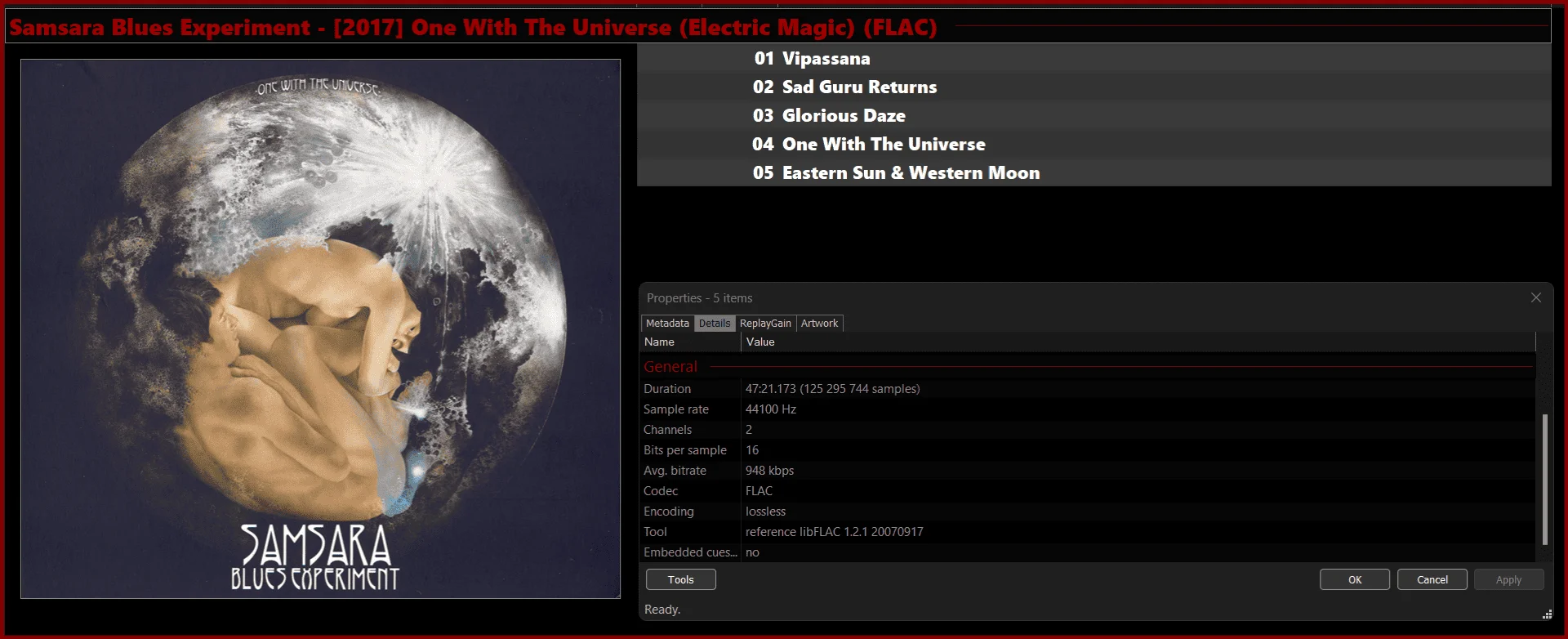Switch to the Metadata tab
Viewport: 1568px width, 639px height.
click(x=667, y=324)
